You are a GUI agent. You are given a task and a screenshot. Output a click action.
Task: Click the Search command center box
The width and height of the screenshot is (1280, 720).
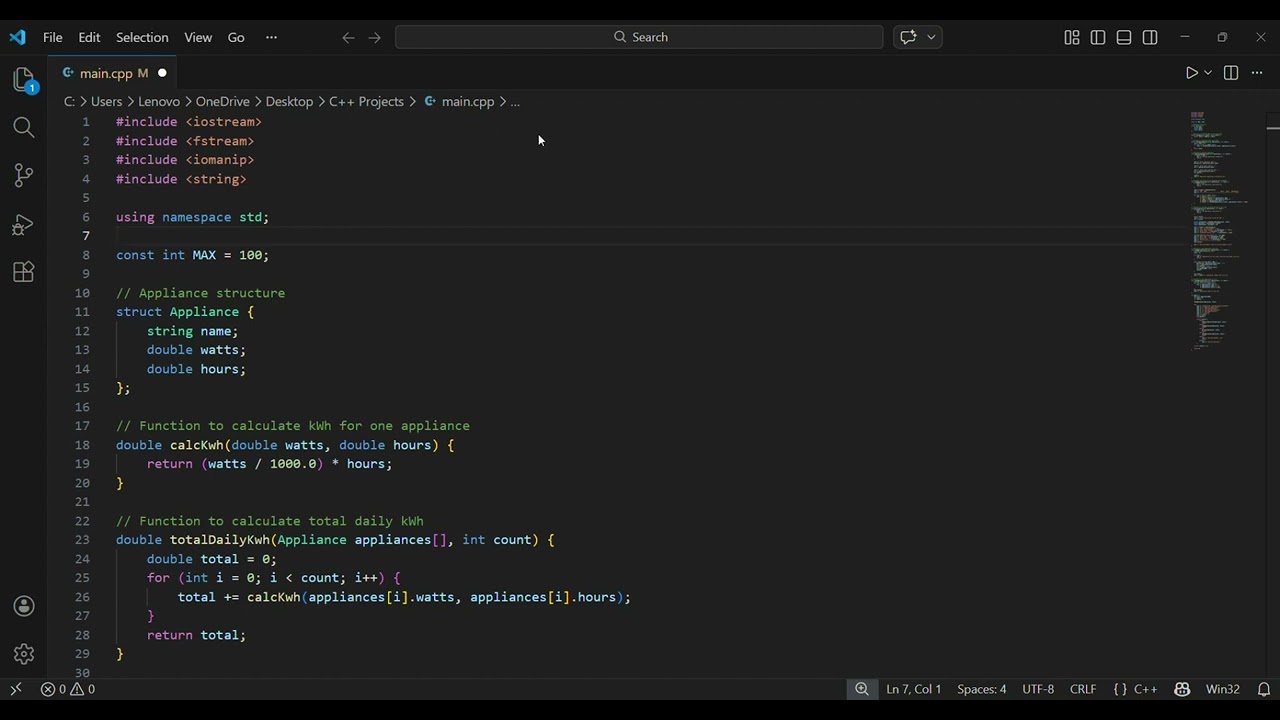(x=639, y=37)
